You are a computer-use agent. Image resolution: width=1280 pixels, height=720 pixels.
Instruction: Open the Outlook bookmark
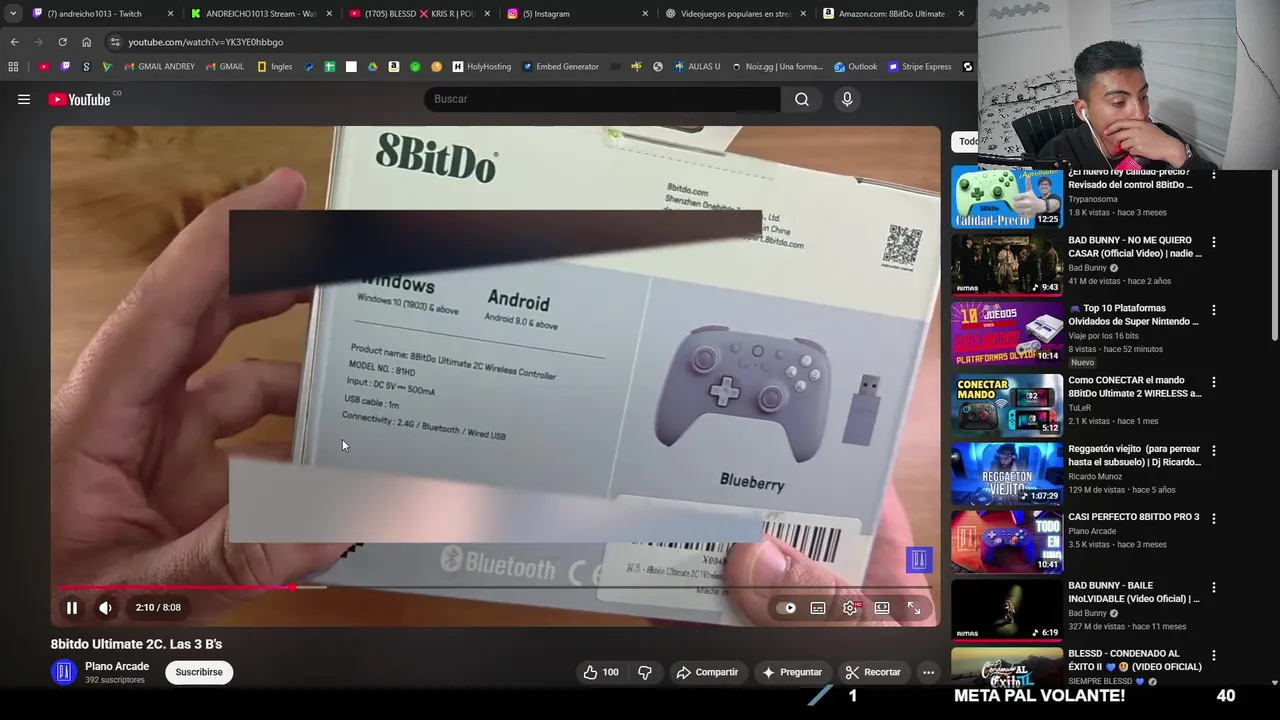tap(855, 67)
